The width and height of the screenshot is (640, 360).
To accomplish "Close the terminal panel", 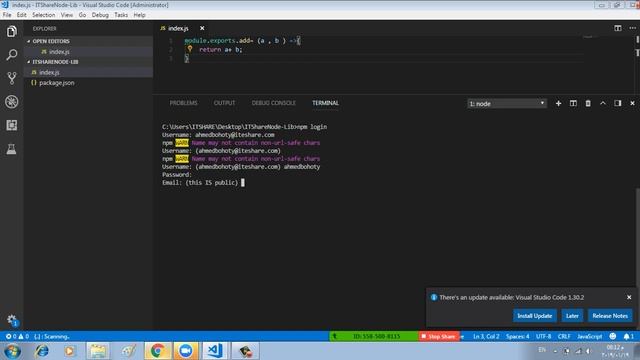I will (632, 104).
